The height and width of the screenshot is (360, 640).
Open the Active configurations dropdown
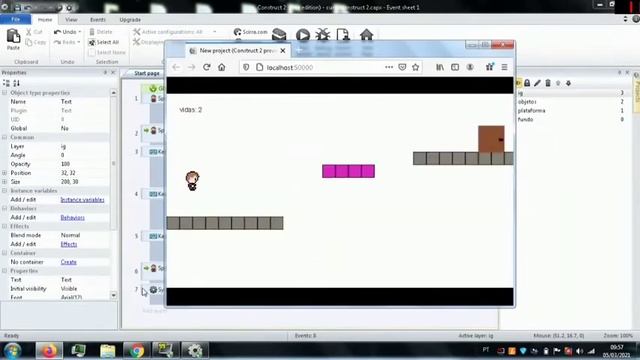215,32
